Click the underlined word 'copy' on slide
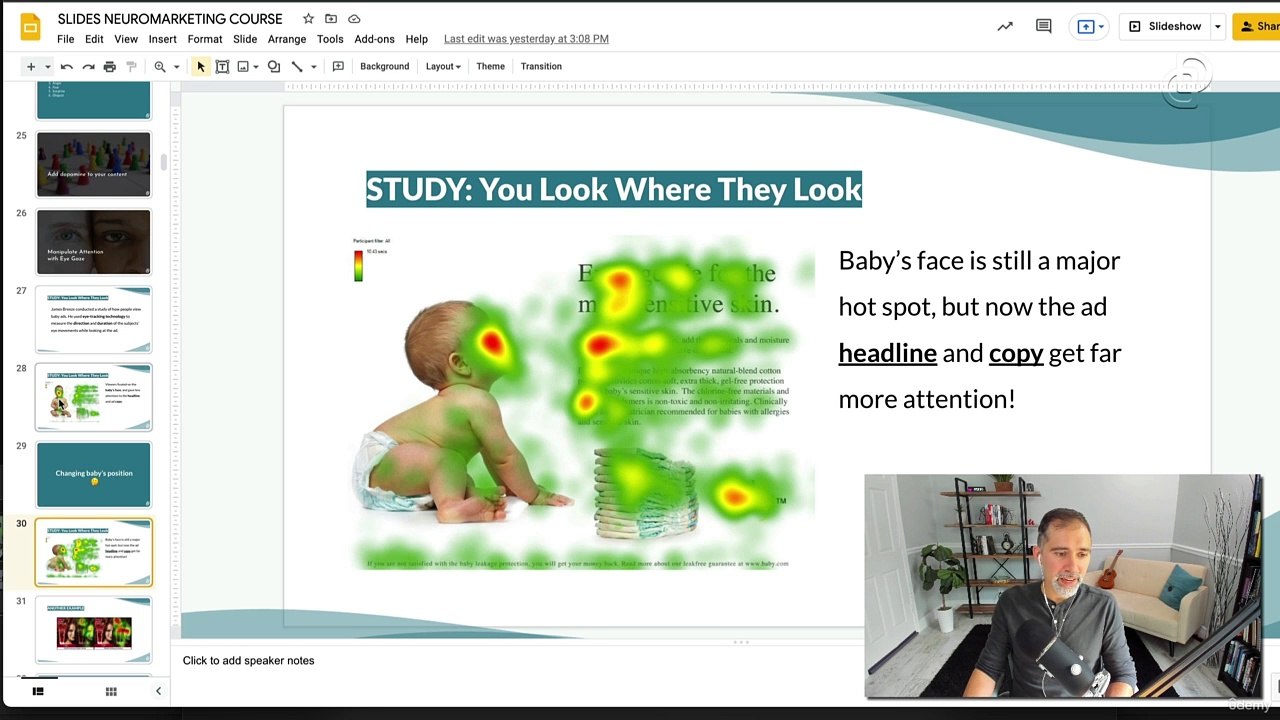 point(1016,353)
